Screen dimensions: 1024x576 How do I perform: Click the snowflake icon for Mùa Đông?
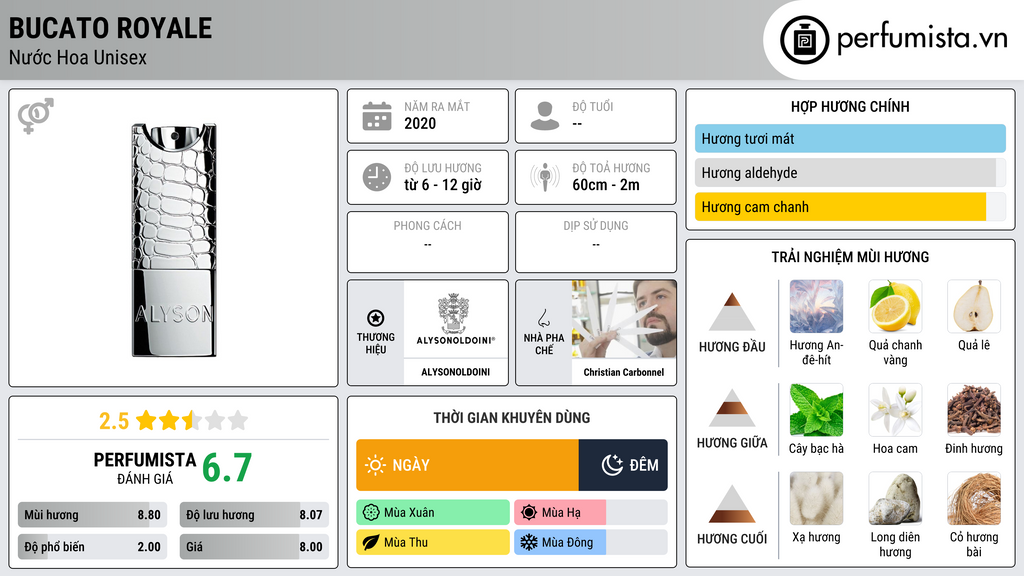point(529,542)
